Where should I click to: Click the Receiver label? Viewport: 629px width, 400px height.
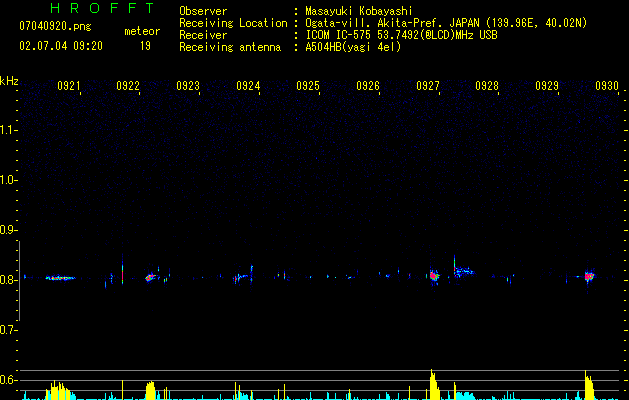click(203, 35)
